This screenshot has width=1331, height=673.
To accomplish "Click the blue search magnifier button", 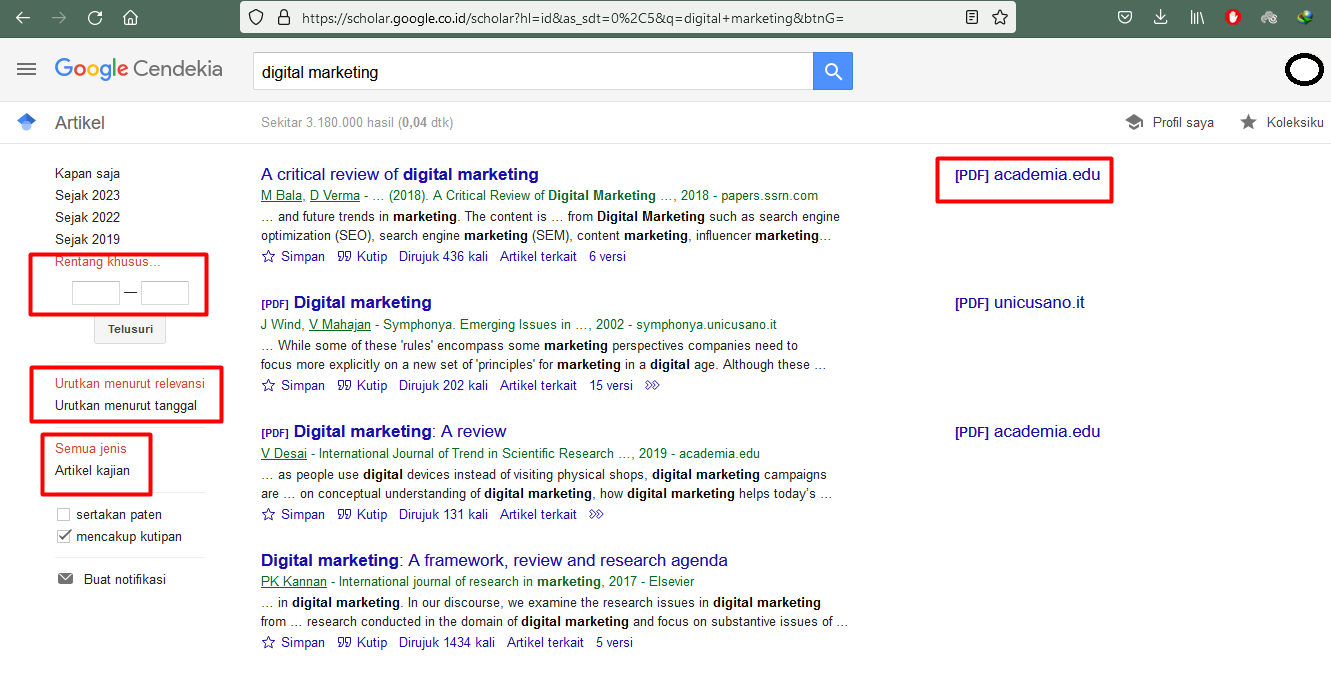I will tap(833, 72).
